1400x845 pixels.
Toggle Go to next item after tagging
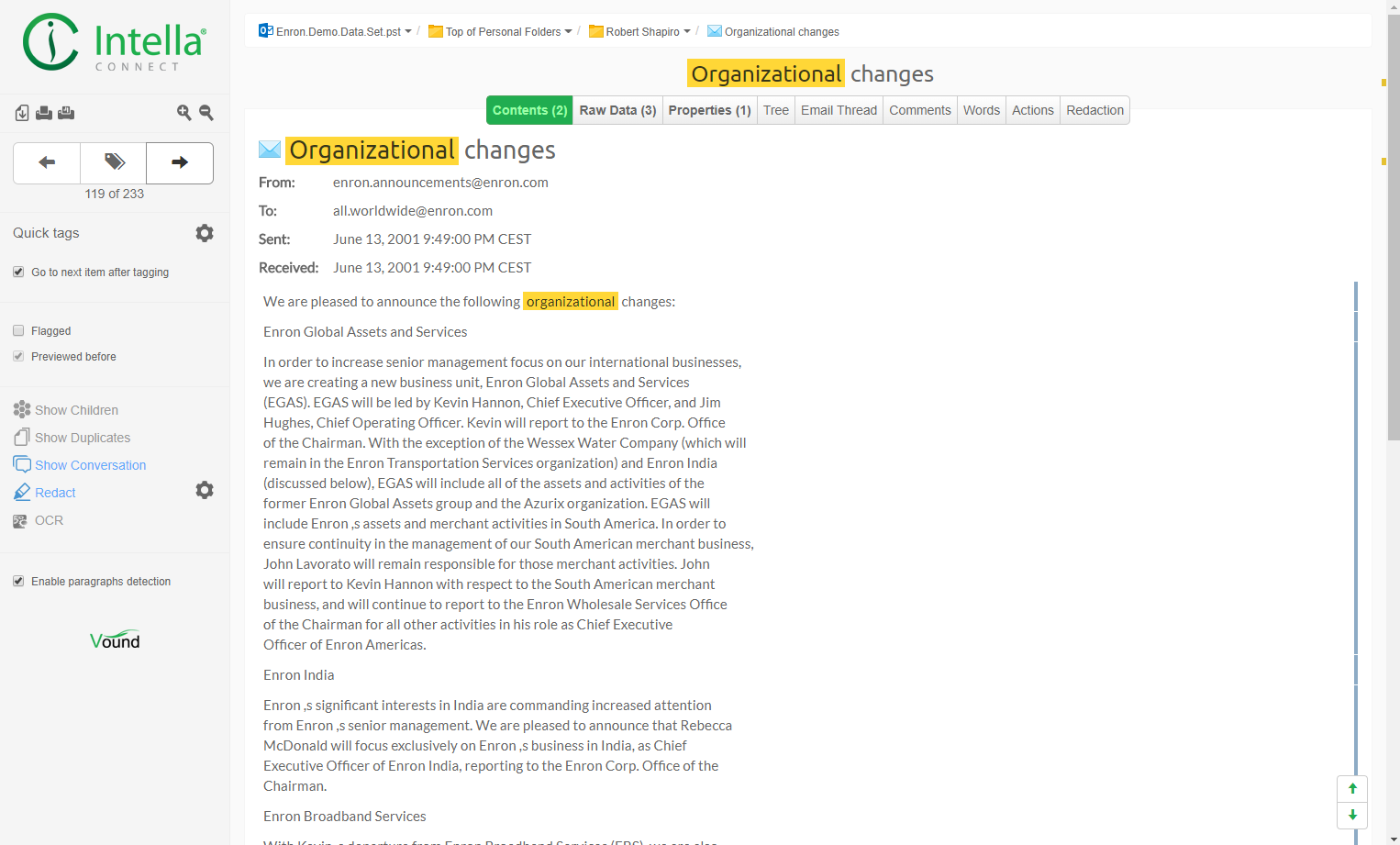pyautogui.click(x=18, y=272)
